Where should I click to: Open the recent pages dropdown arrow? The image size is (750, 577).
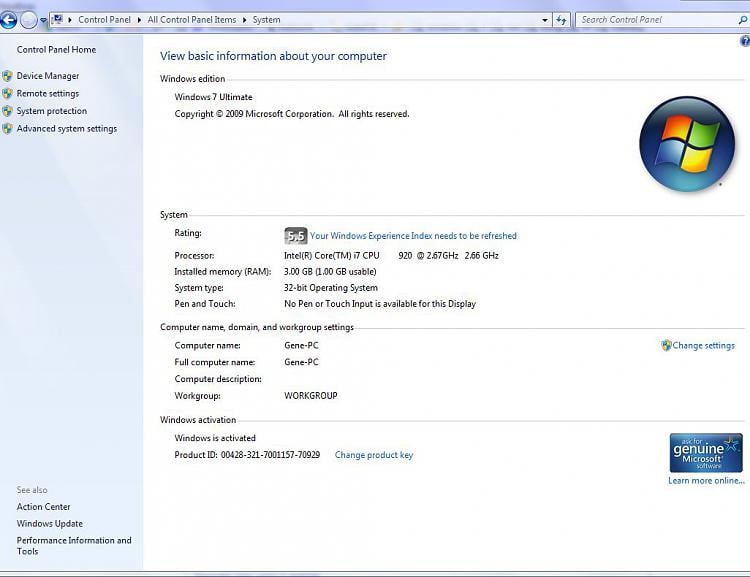coord(43,20)
